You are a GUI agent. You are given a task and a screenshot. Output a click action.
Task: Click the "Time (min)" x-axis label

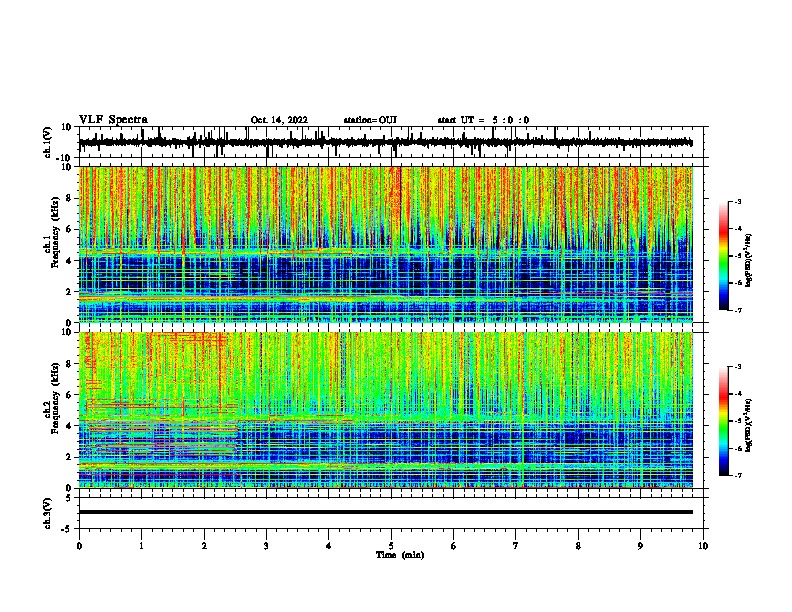coord(400,555)
